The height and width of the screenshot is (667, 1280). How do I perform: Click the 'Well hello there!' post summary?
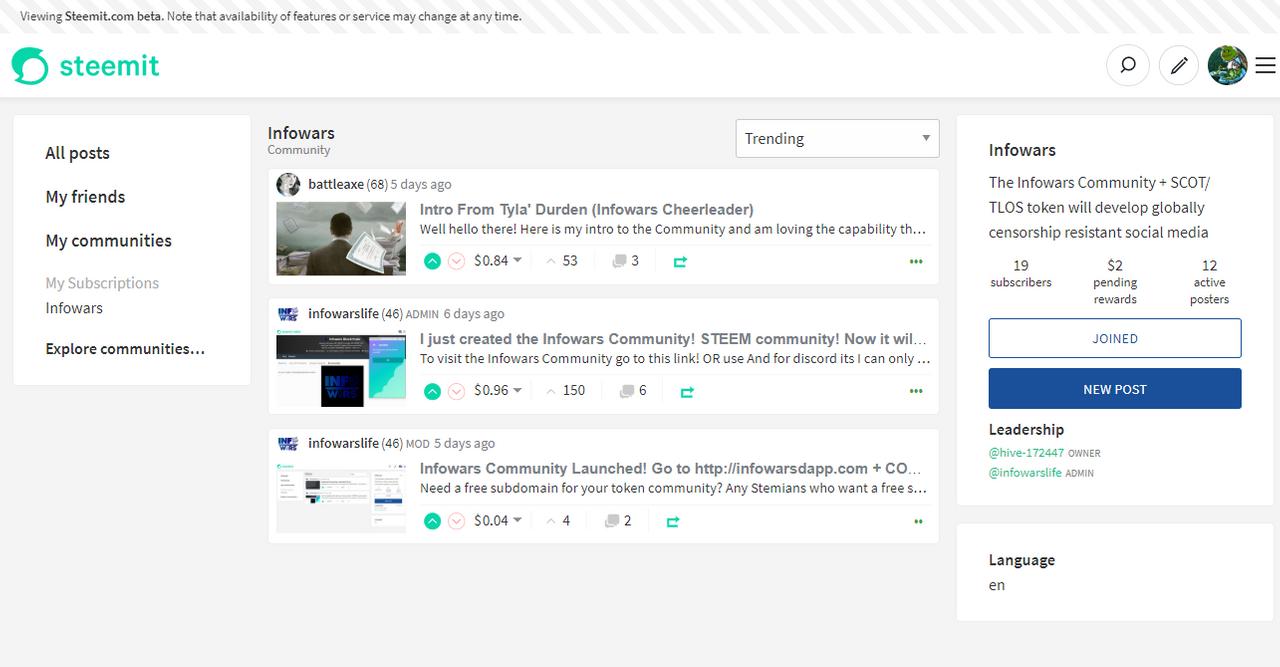coord(673,229)
